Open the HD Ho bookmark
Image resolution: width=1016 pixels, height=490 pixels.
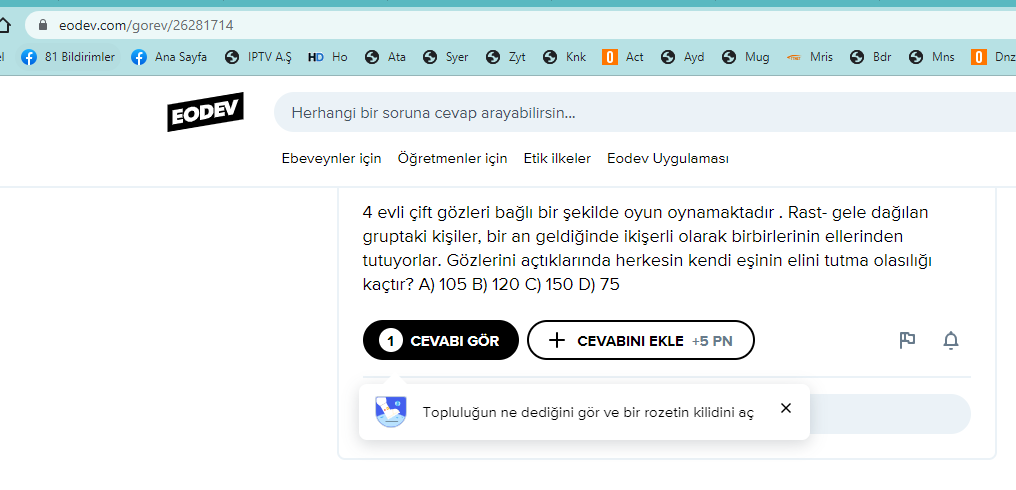point(328,57)
